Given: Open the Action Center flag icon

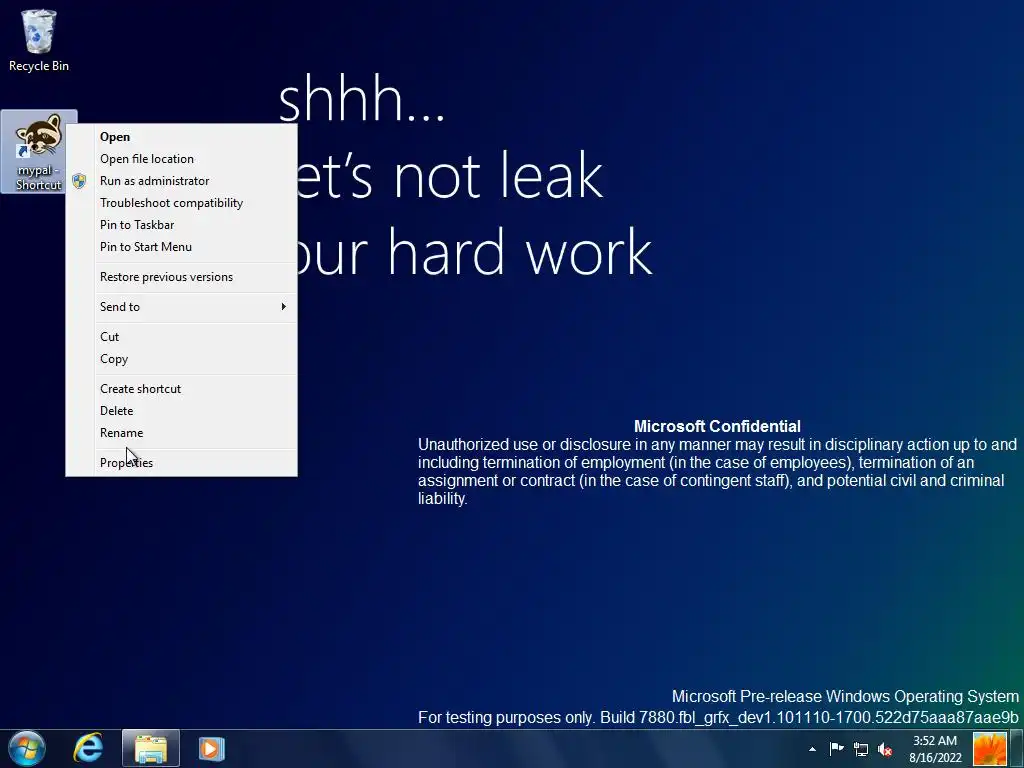Looking at the screenshot, I should point(837,749).
